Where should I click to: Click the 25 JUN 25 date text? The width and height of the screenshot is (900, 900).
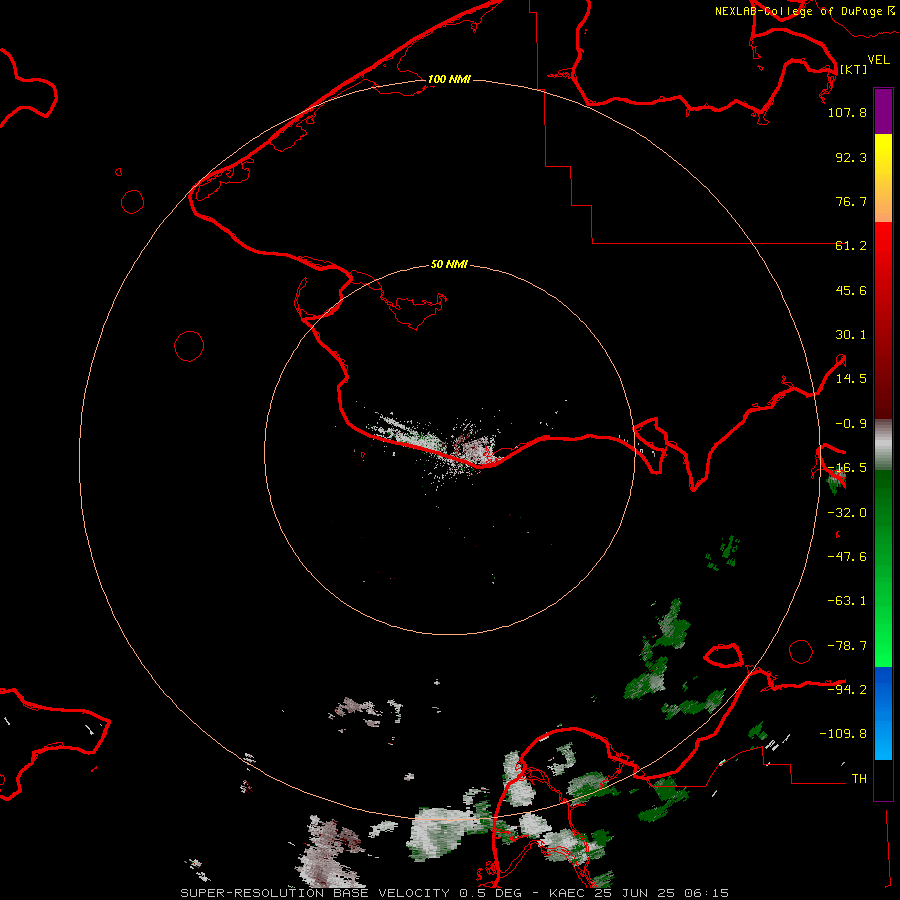click(637, 893)
